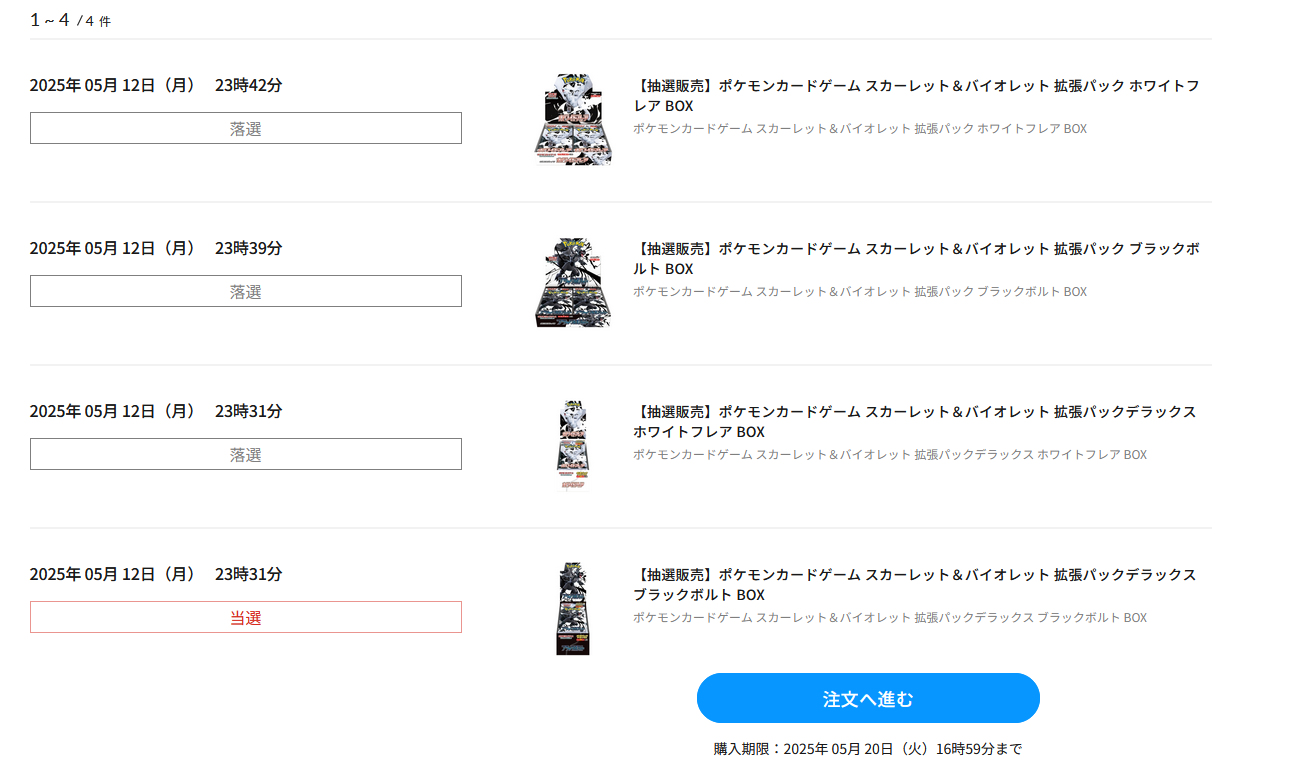The width and height of the screenshot is (1307, 777).
Task: Click the grey subtitle under White Flare BOX title
Action: click(x=859, y=129)
